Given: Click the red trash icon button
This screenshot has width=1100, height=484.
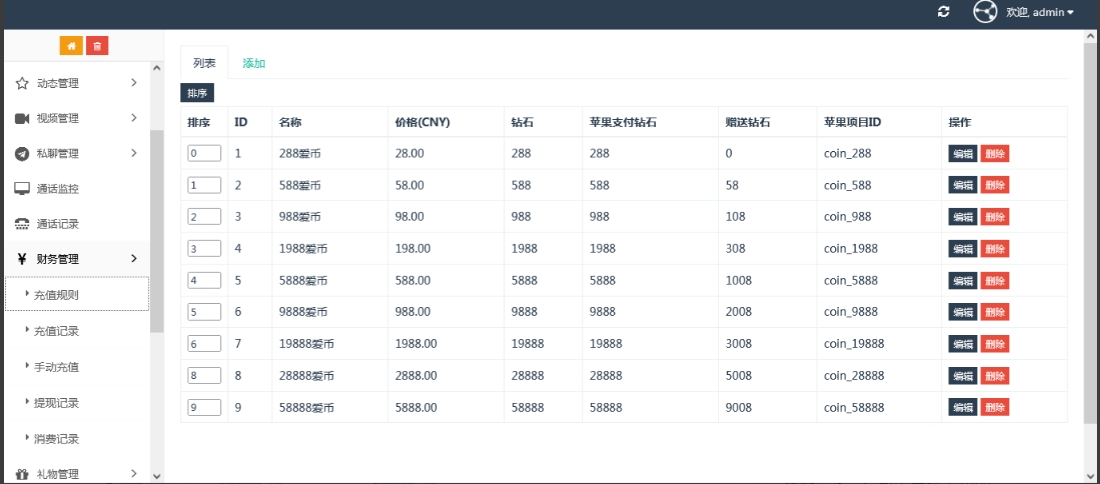Looking at the screenshot, I should coord(97,46).
